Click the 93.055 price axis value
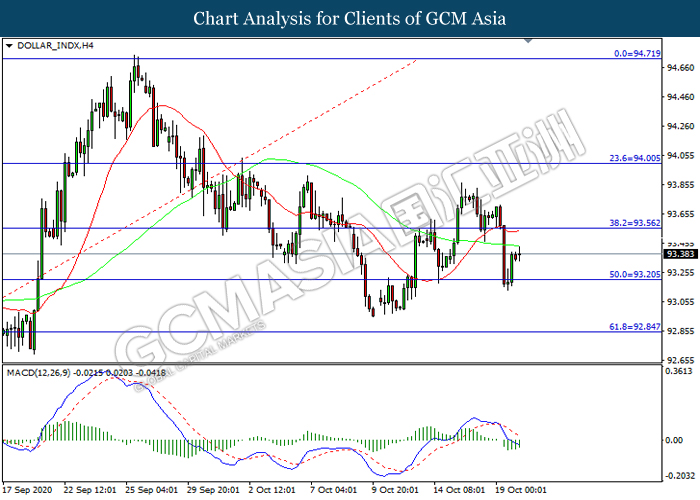Viewport: 700px width, 500px height. 680,302
